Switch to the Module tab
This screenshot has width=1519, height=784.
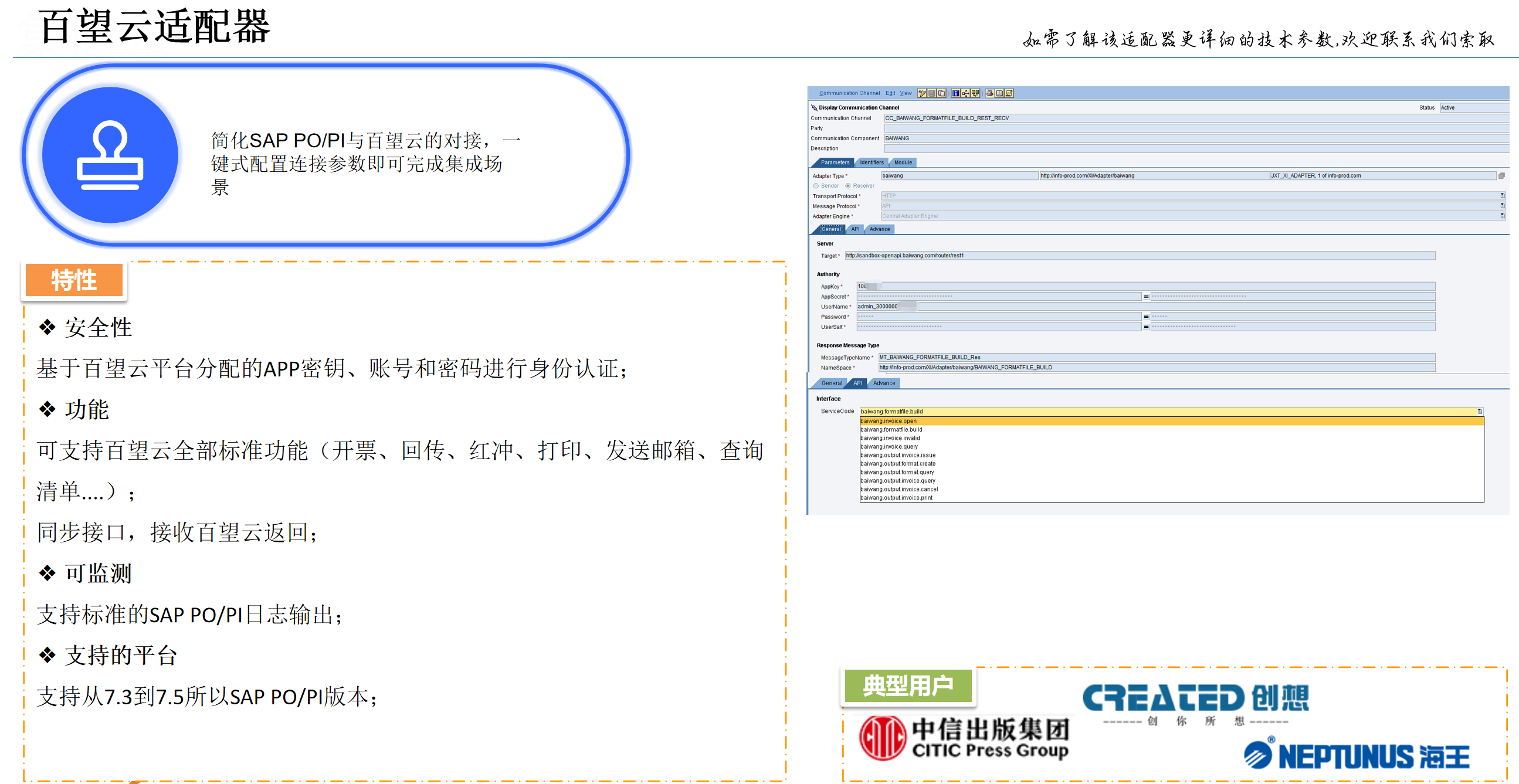click(x=903, y=162)
